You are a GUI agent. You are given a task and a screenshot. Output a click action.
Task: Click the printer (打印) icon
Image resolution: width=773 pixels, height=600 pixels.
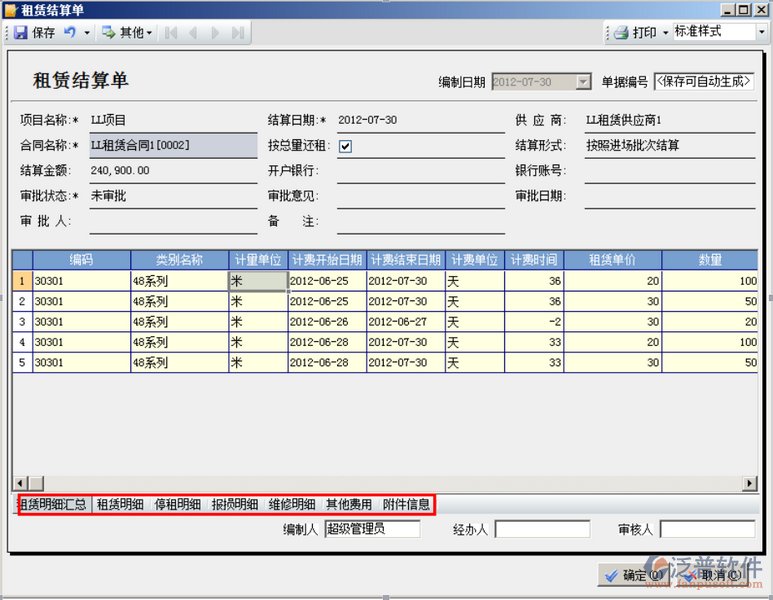[621, 33]
